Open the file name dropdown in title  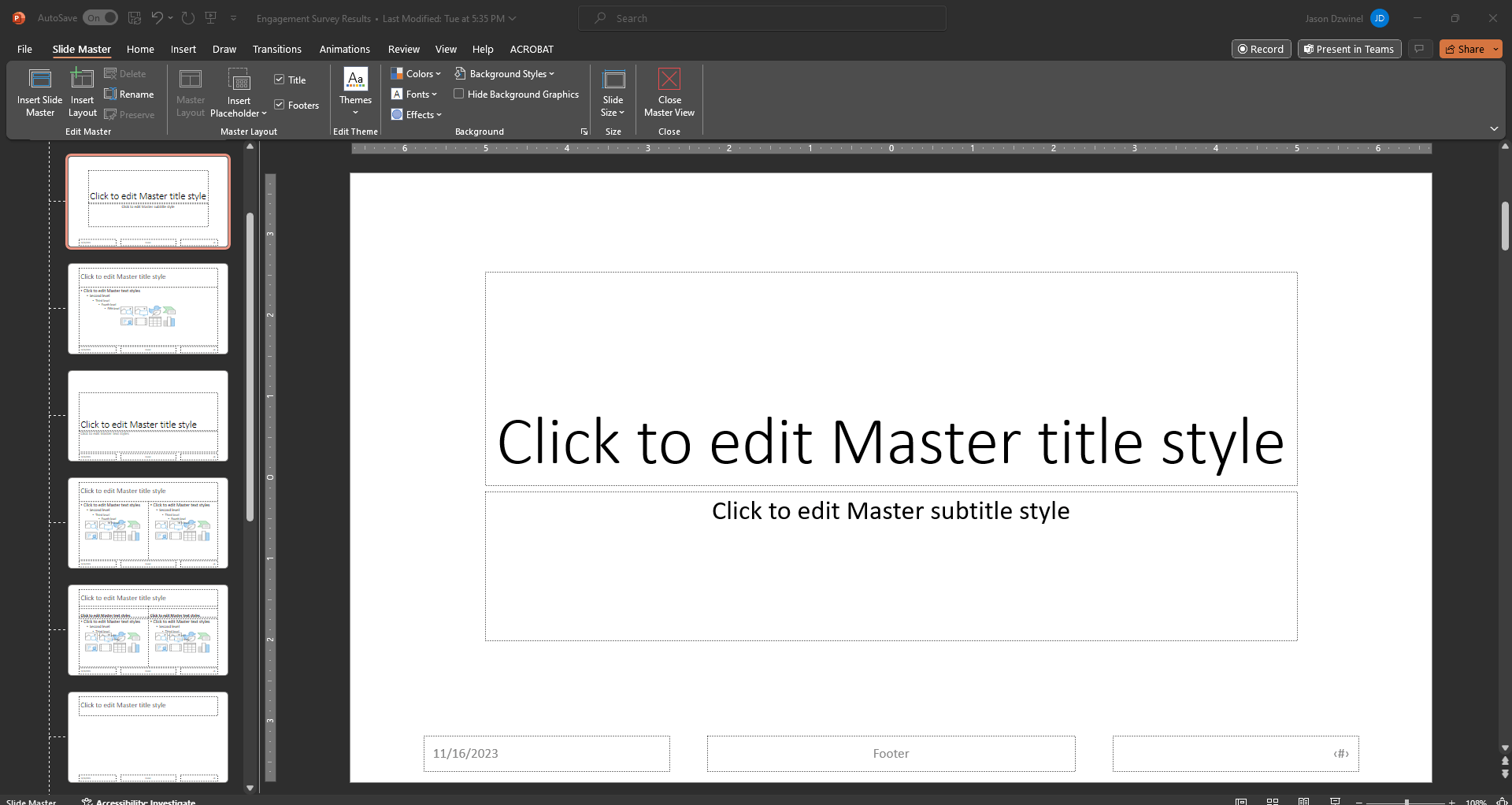pyautogui.click(x=513, y=18)
